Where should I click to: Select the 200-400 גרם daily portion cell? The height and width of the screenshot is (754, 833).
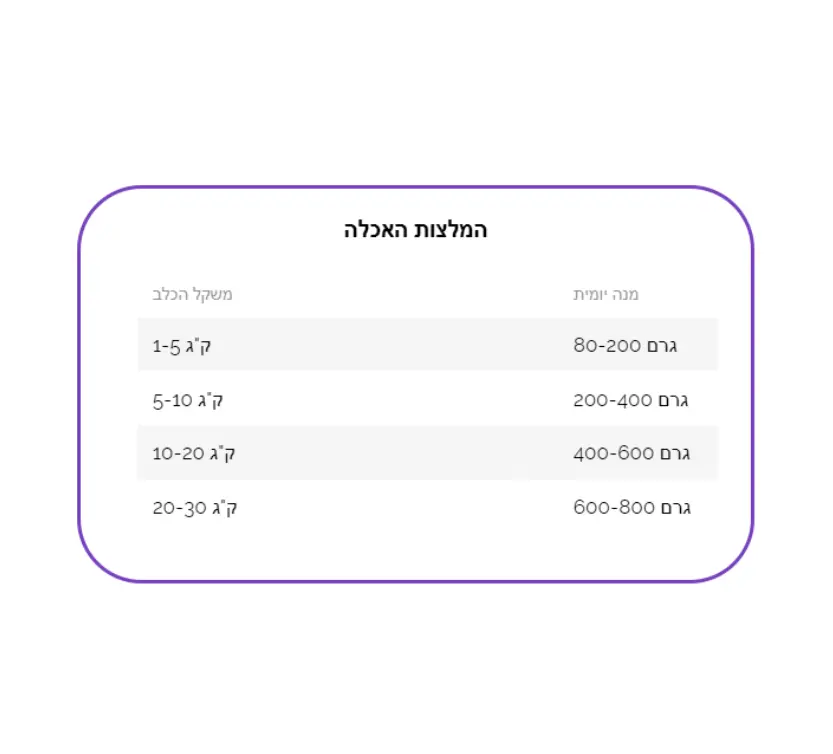631,400
